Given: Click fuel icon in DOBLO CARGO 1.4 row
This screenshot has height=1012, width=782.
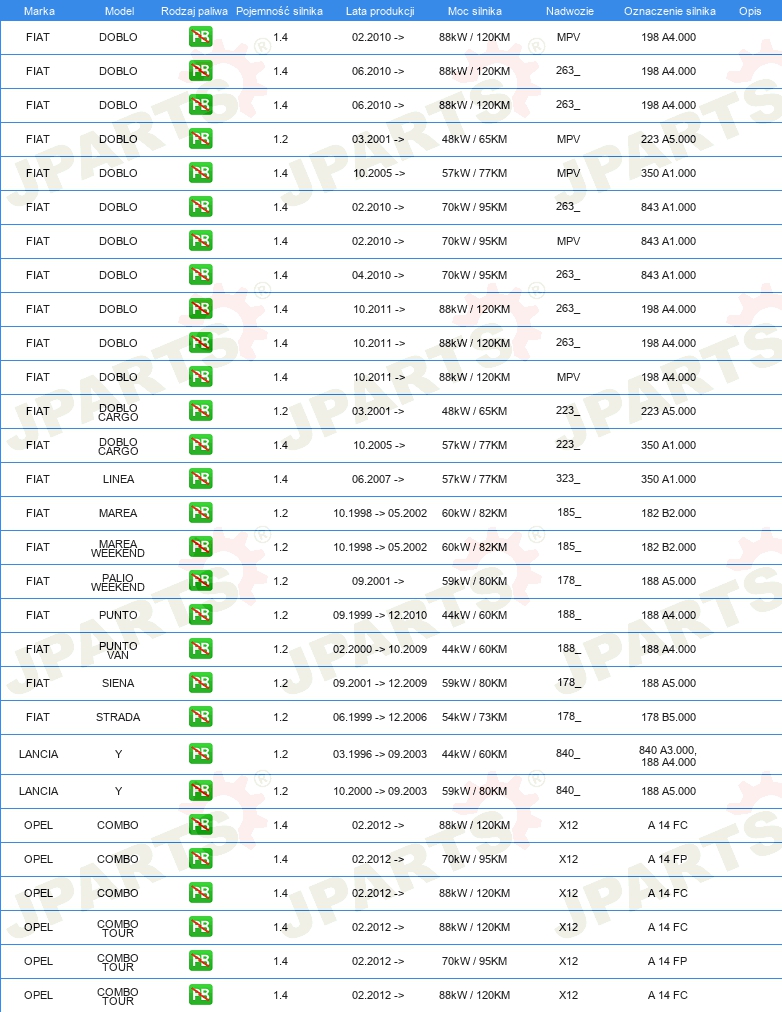Looking at the screenshot, I should pyautogui.click(x=201, y=445).
